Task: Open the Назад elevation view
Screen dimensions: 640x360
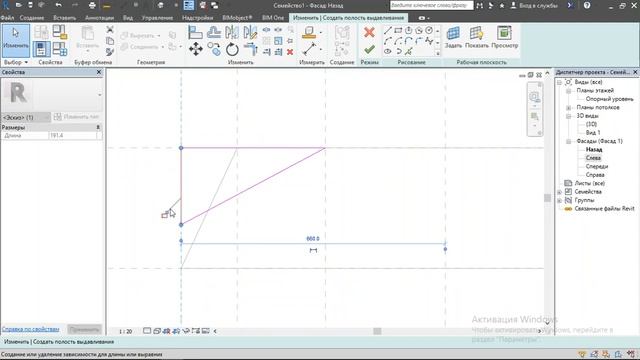Action: [x=594, y=149]
